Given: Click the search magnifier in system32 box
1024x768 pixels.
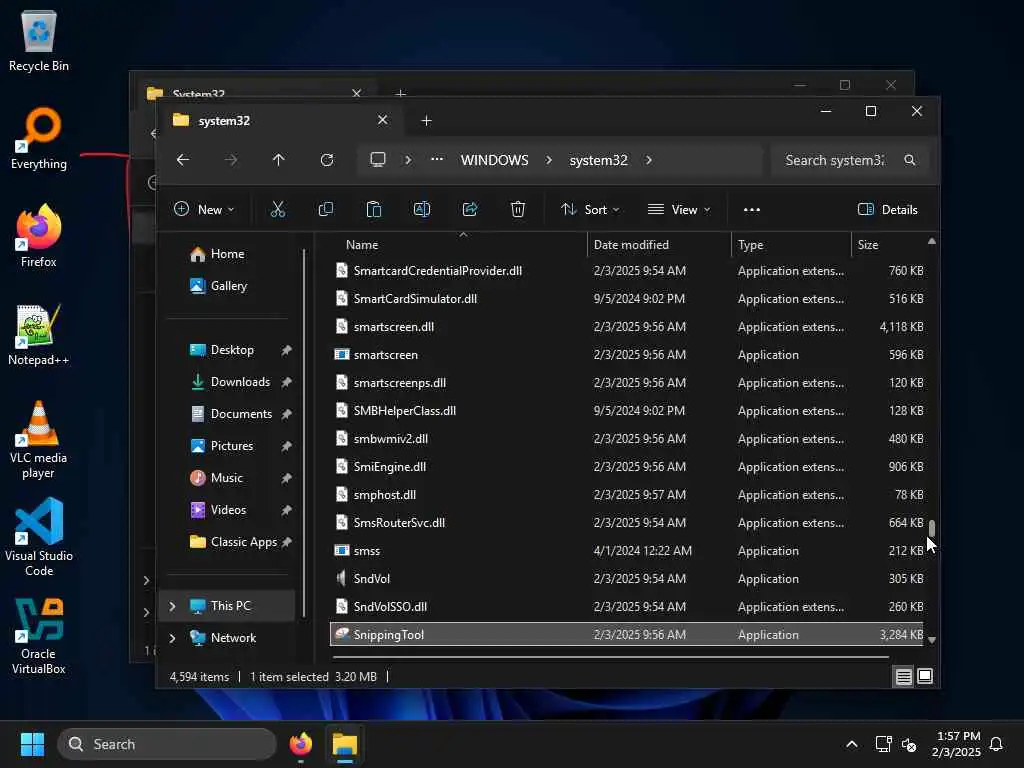Looking at the screenshot, I should click(x=909, y=160).
